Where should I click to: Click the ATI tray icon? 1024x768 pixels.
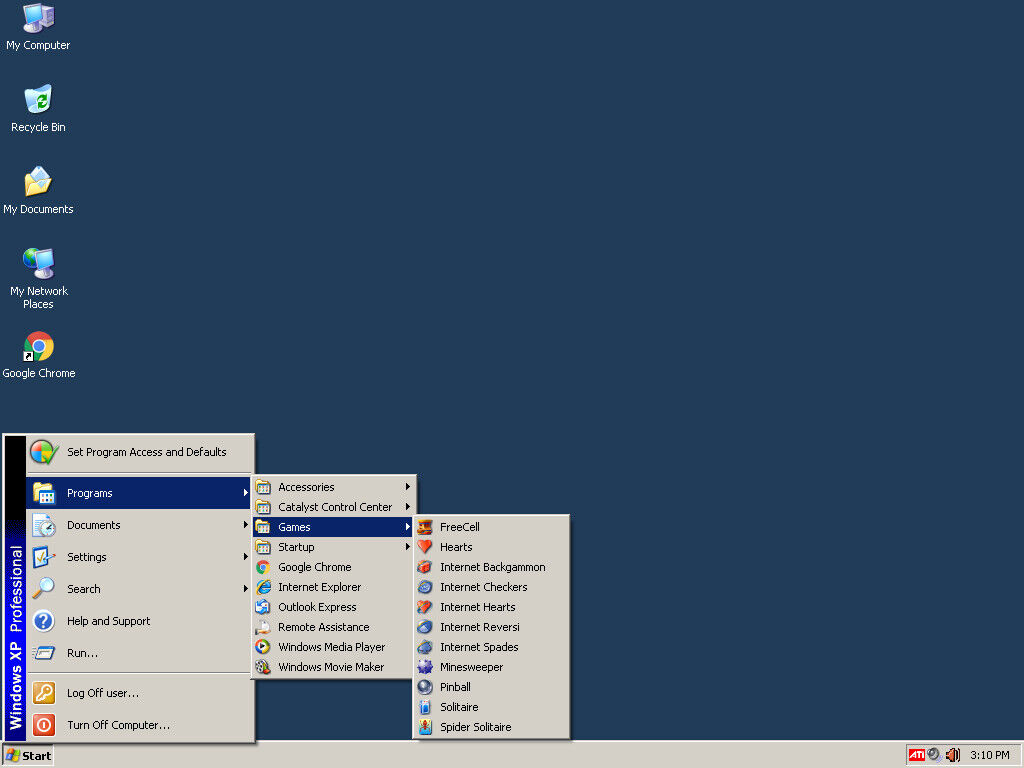(916, 755)
